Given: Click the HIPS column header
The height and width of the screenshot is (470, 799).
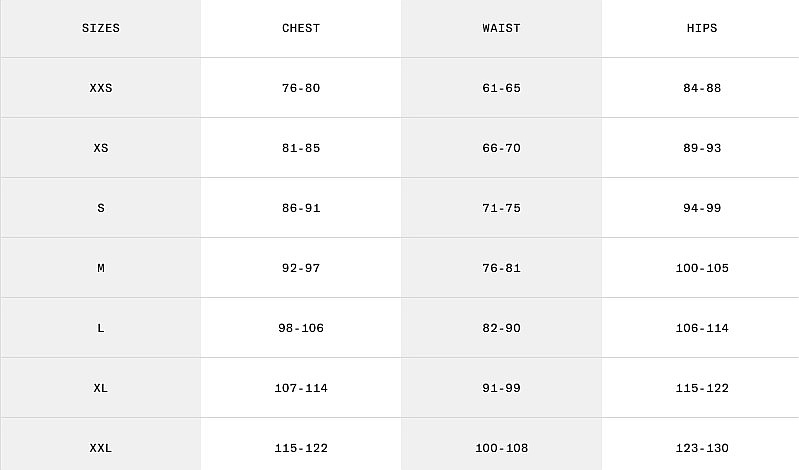Looking at the screenshot, I should click(x=701, y=28).
